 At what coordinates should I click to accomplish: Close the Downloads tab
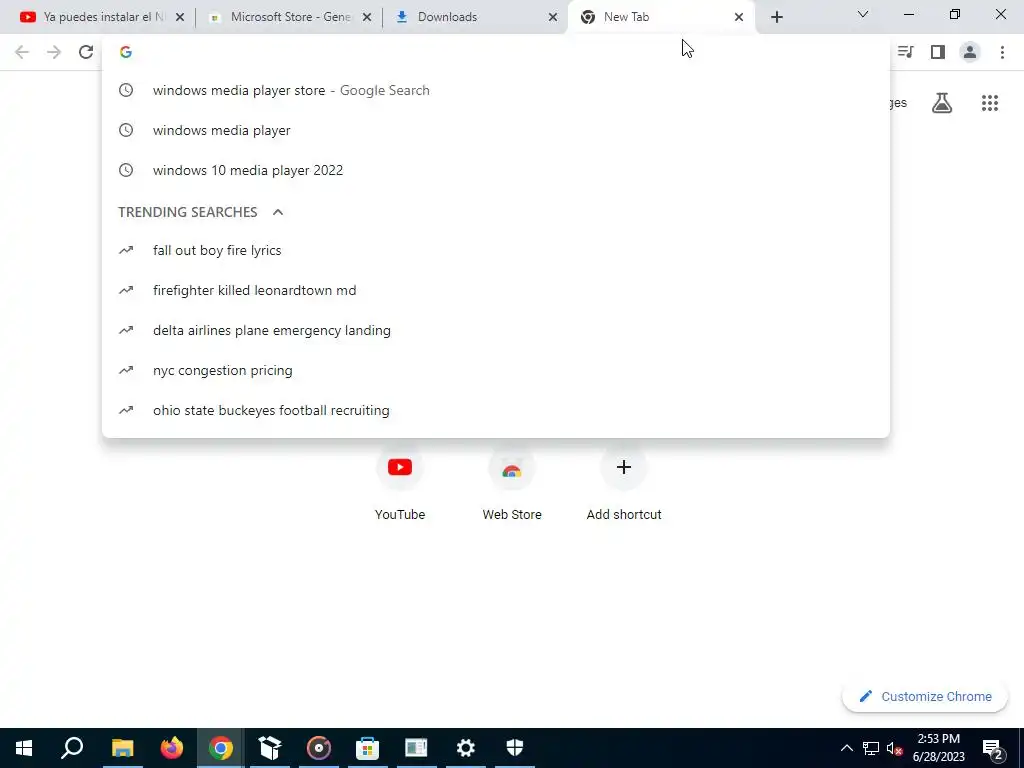pos(553,17)
